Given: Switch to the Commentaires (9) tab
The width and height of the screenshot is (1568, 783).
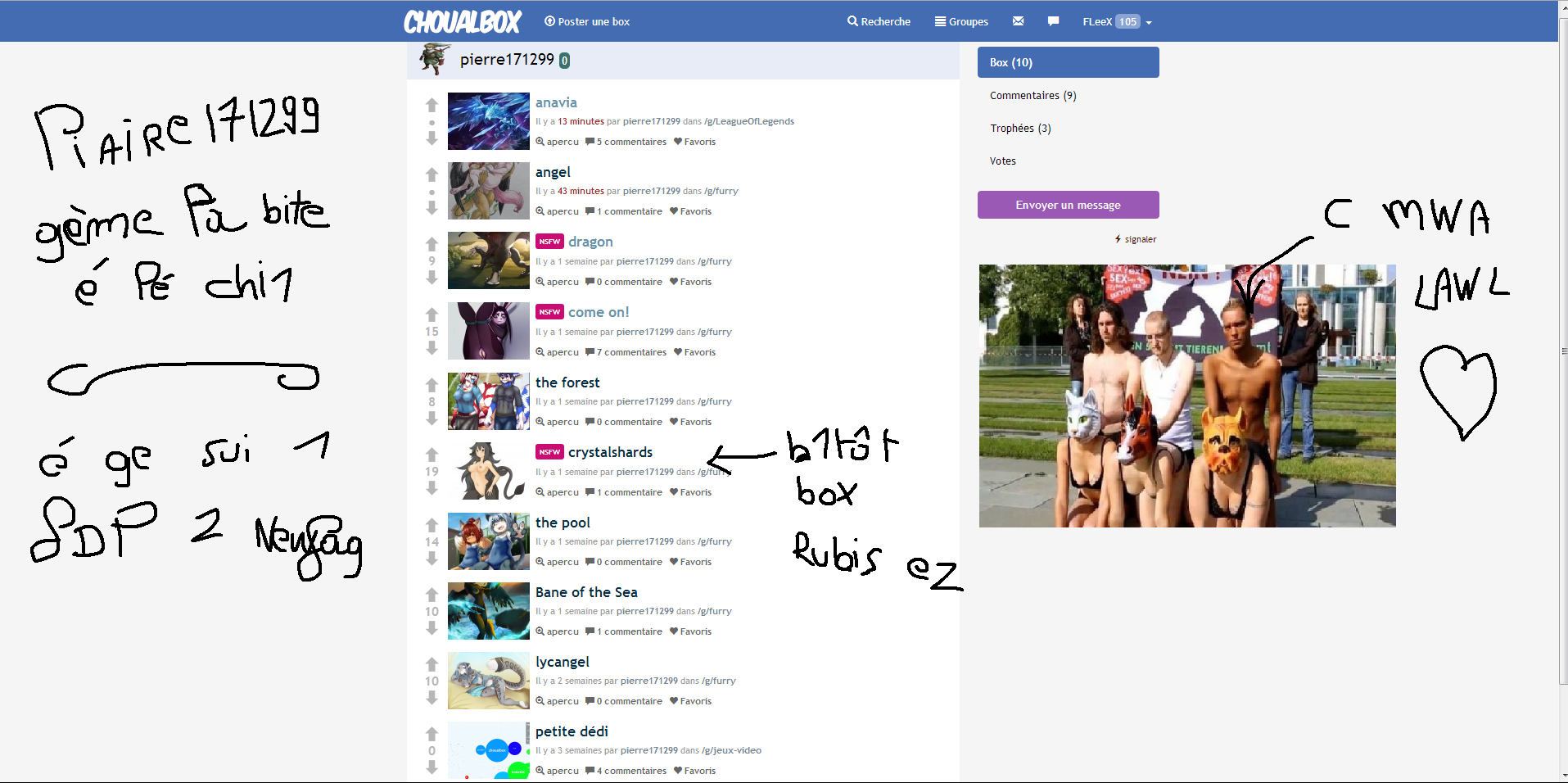Looking at the screenshot, I should tap(1033, 96).
